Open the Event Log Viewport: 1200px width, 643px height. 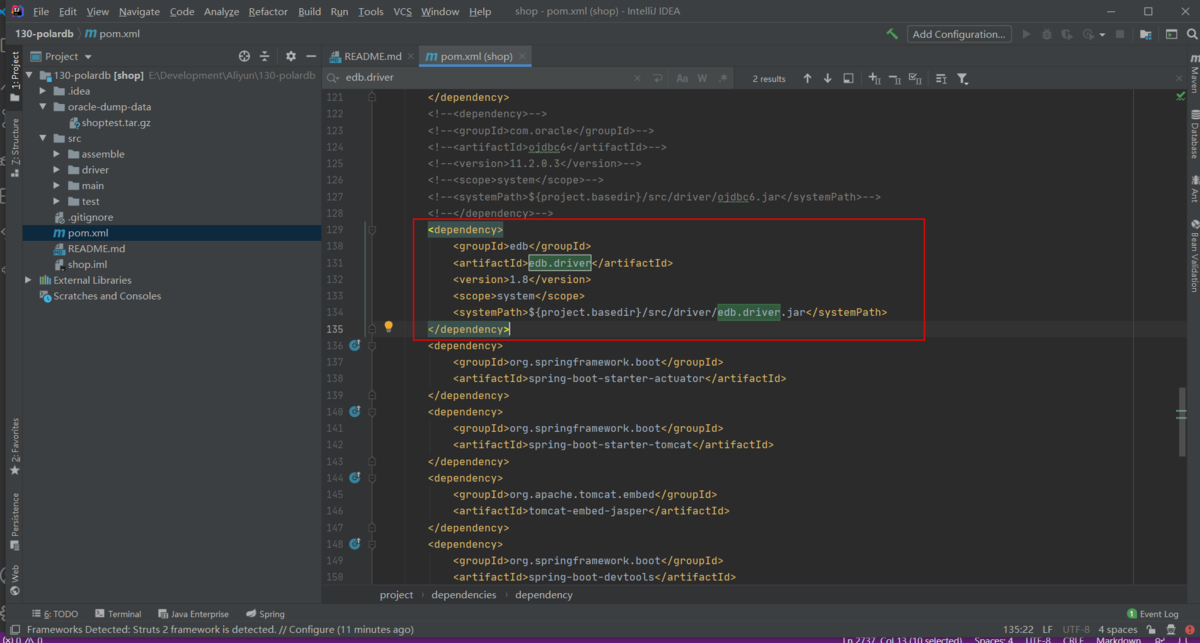point(1153,614)
